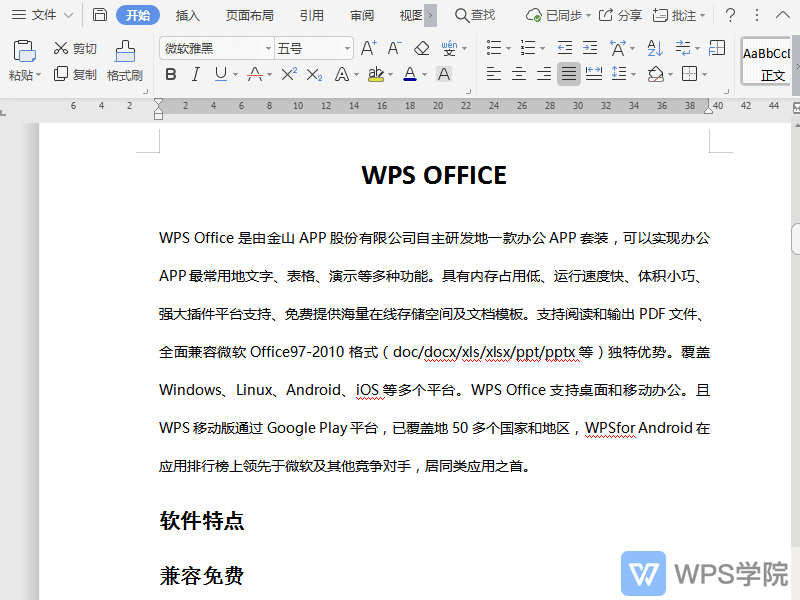This screenshot has width=800, height=600.
Task: Center align the paragraph
Action: (x=518, y=74)
